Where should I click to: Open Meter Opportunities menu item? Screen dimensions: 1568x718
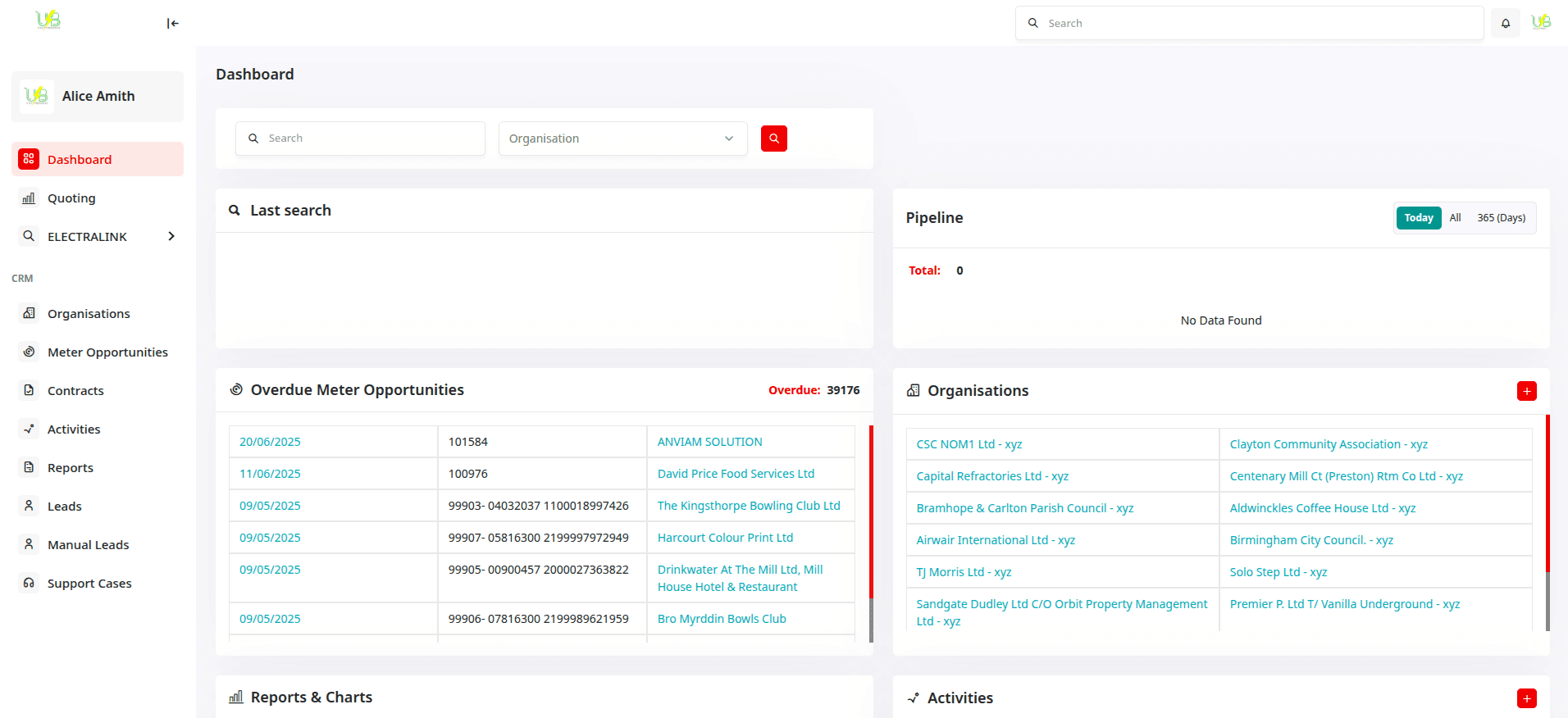107,352
